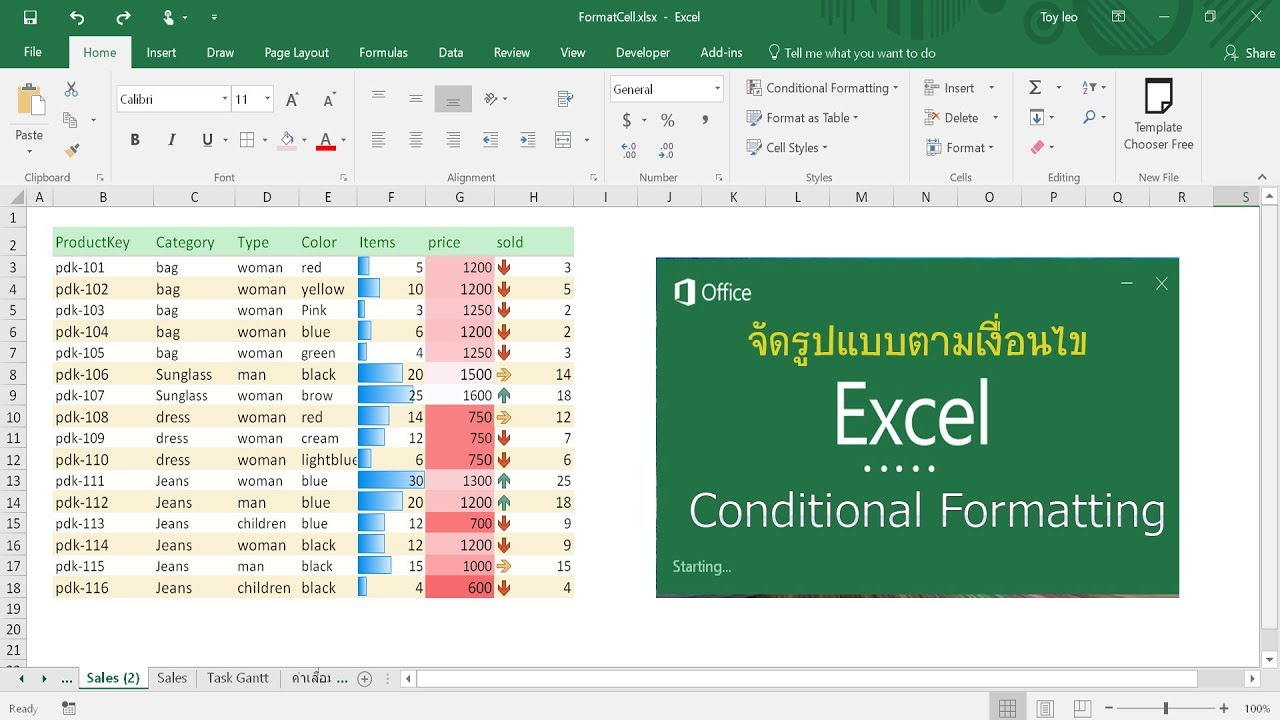
Task: Open Format as Table menu
Action: click(803, 118)
